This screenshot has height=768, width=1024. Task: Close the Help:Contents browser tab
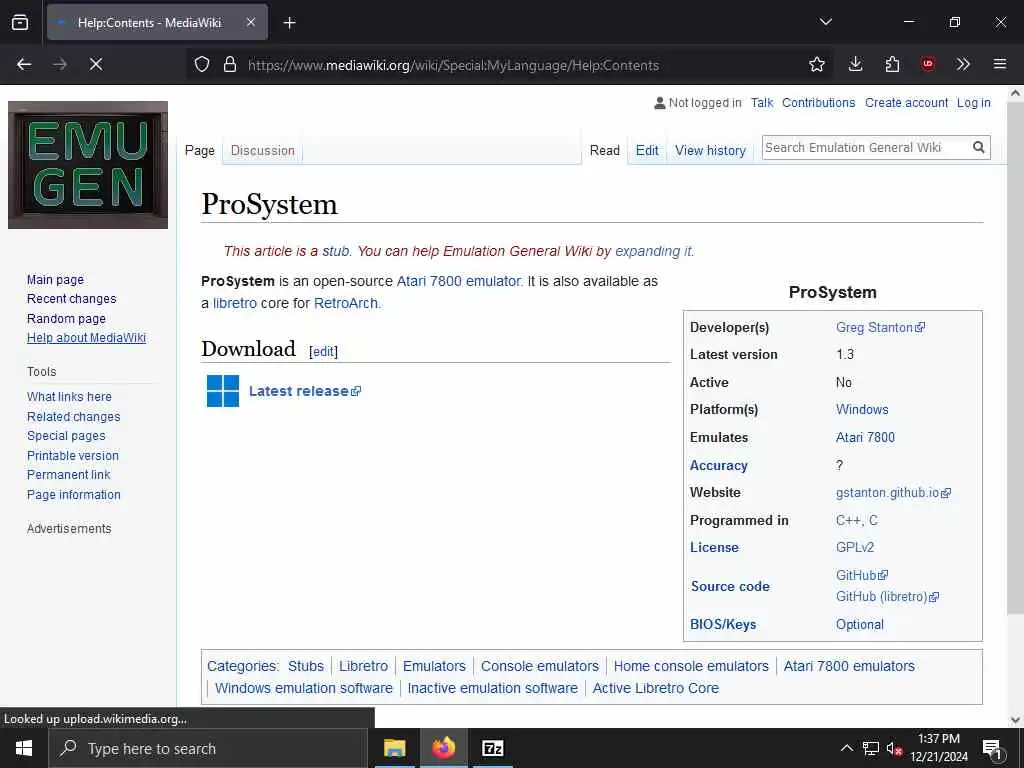(251, 22)
